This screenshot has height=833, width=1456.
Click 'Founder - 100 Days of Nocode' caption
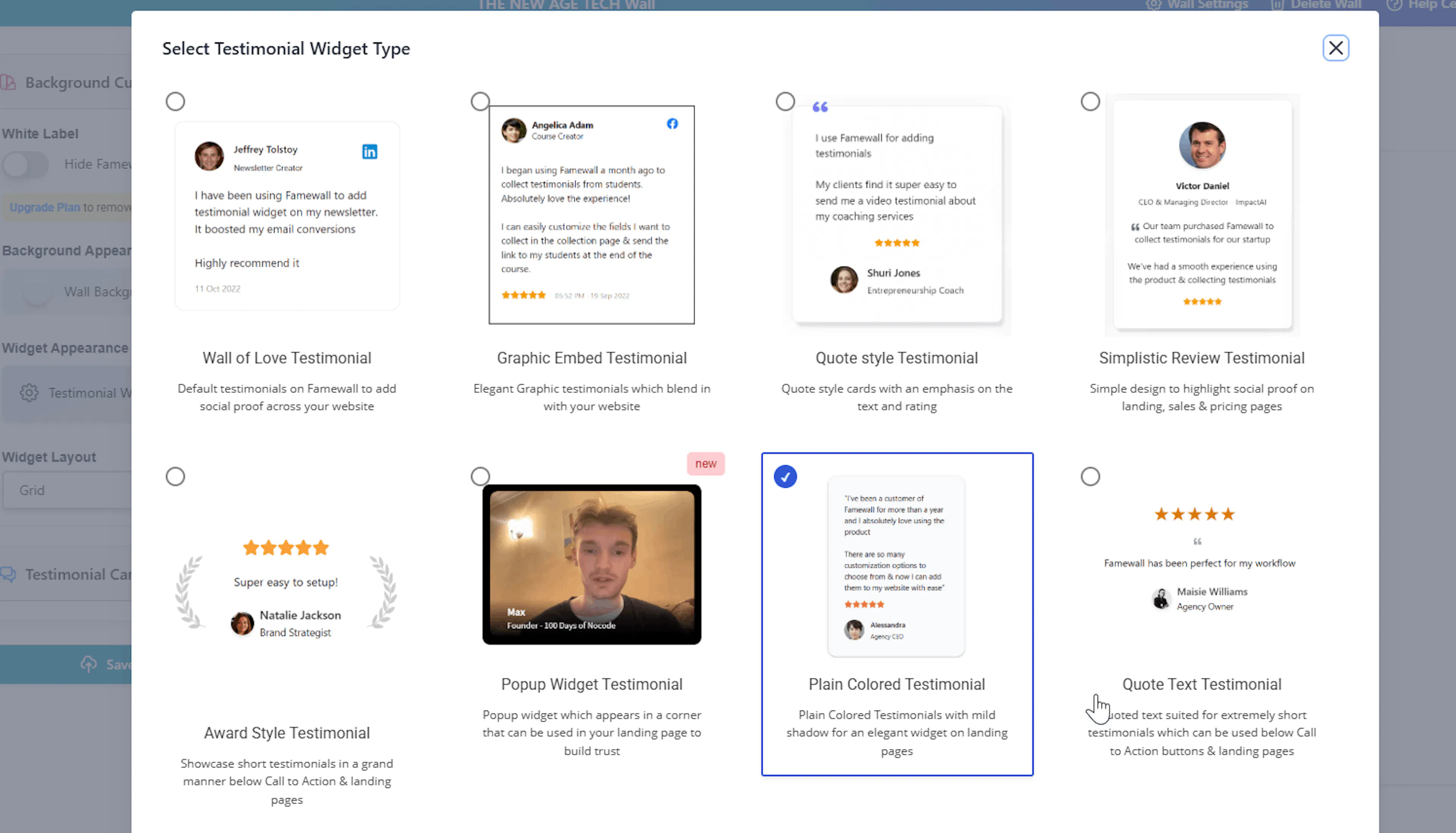pos(561,625)
